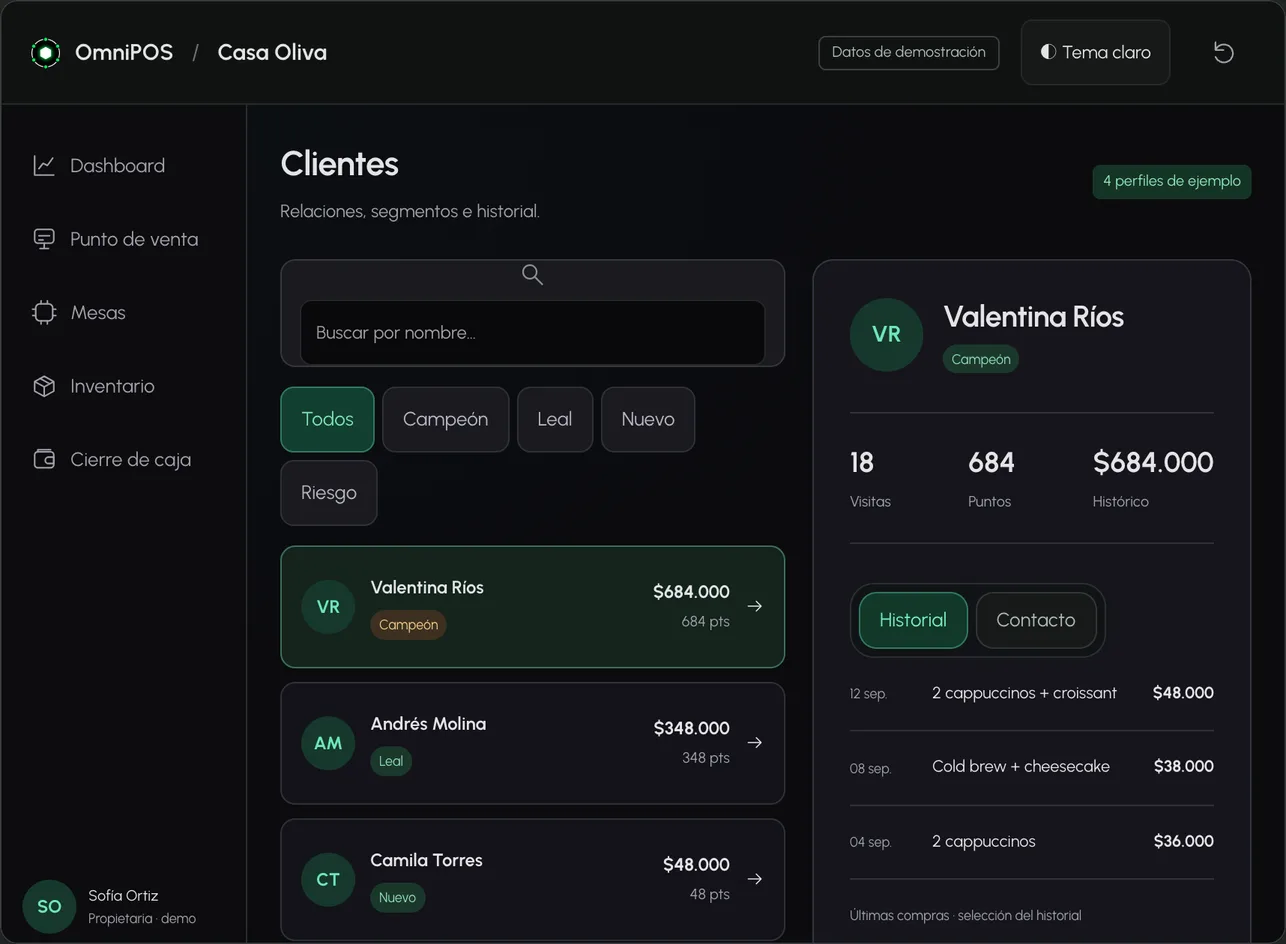This screenshot has width=1286, height=944.
Task: Click the 4 perfiles de ejemplo badge
Action: click(x=1171, y=181)
